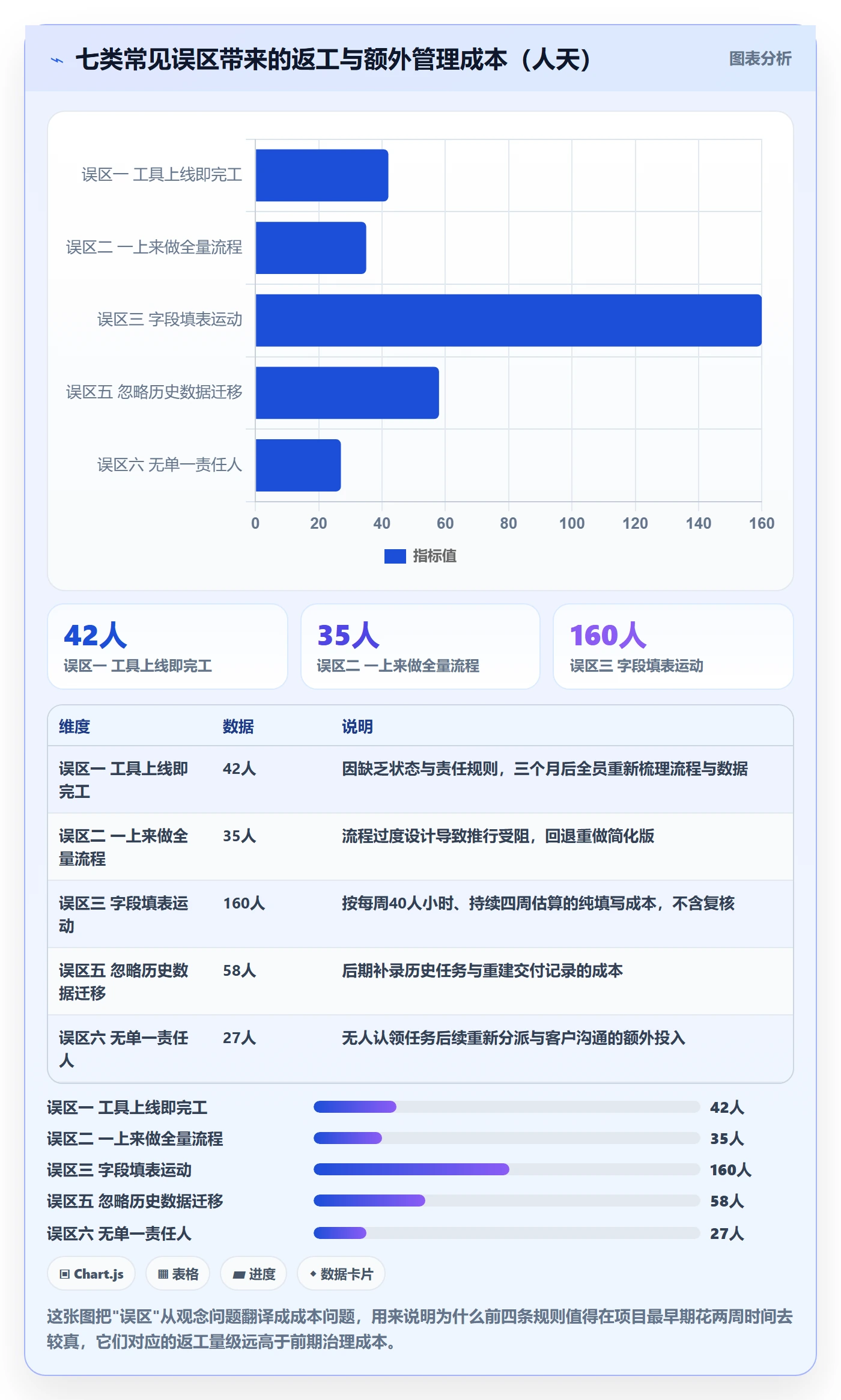Select table cell 58人 in 数据 column
Image resolution: width=841 pixels, height=1400 pixels.
coord(240,970)
